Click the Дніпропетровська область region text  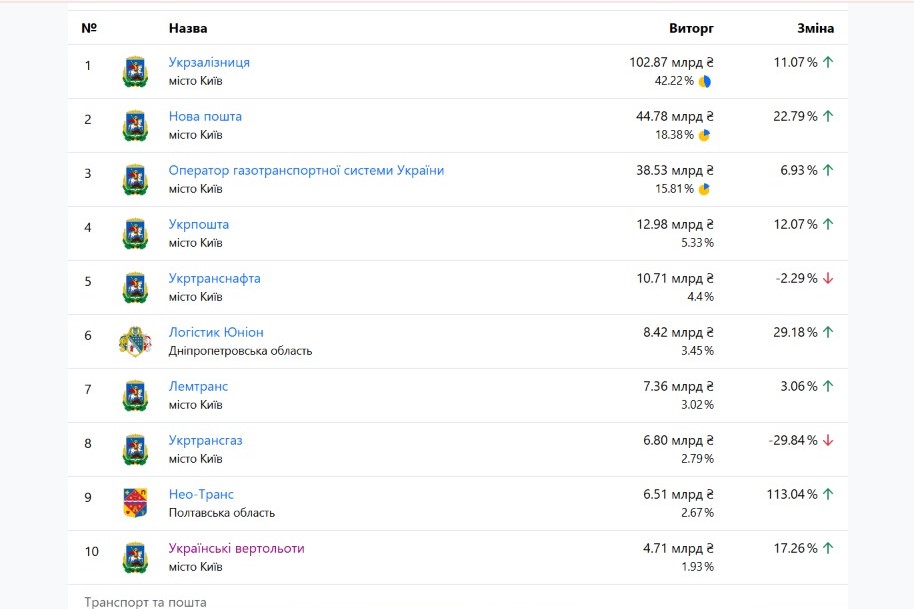[x=241, y=351]
